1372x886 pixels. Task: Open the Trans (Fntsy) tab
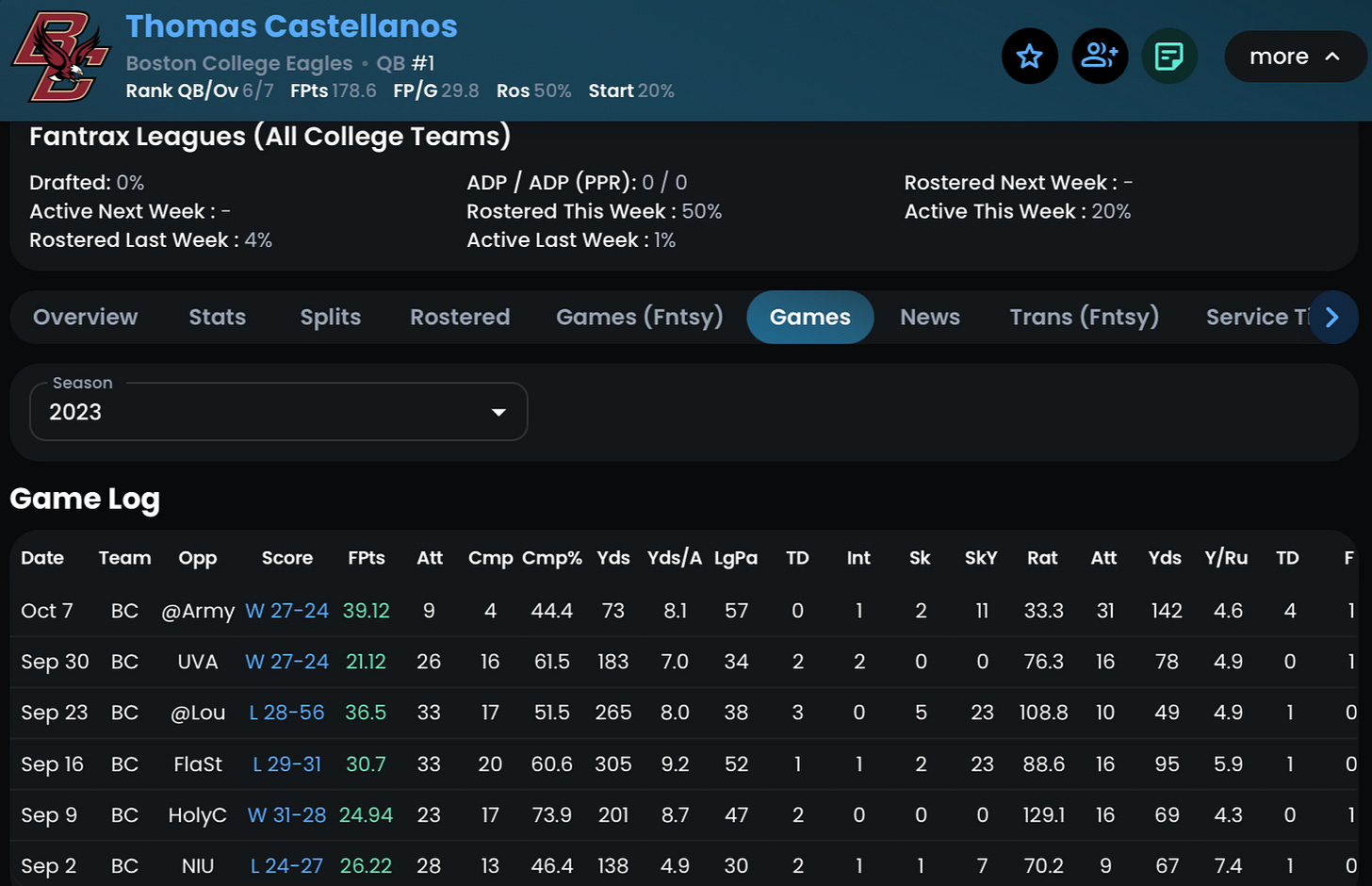coord(1085,318)
